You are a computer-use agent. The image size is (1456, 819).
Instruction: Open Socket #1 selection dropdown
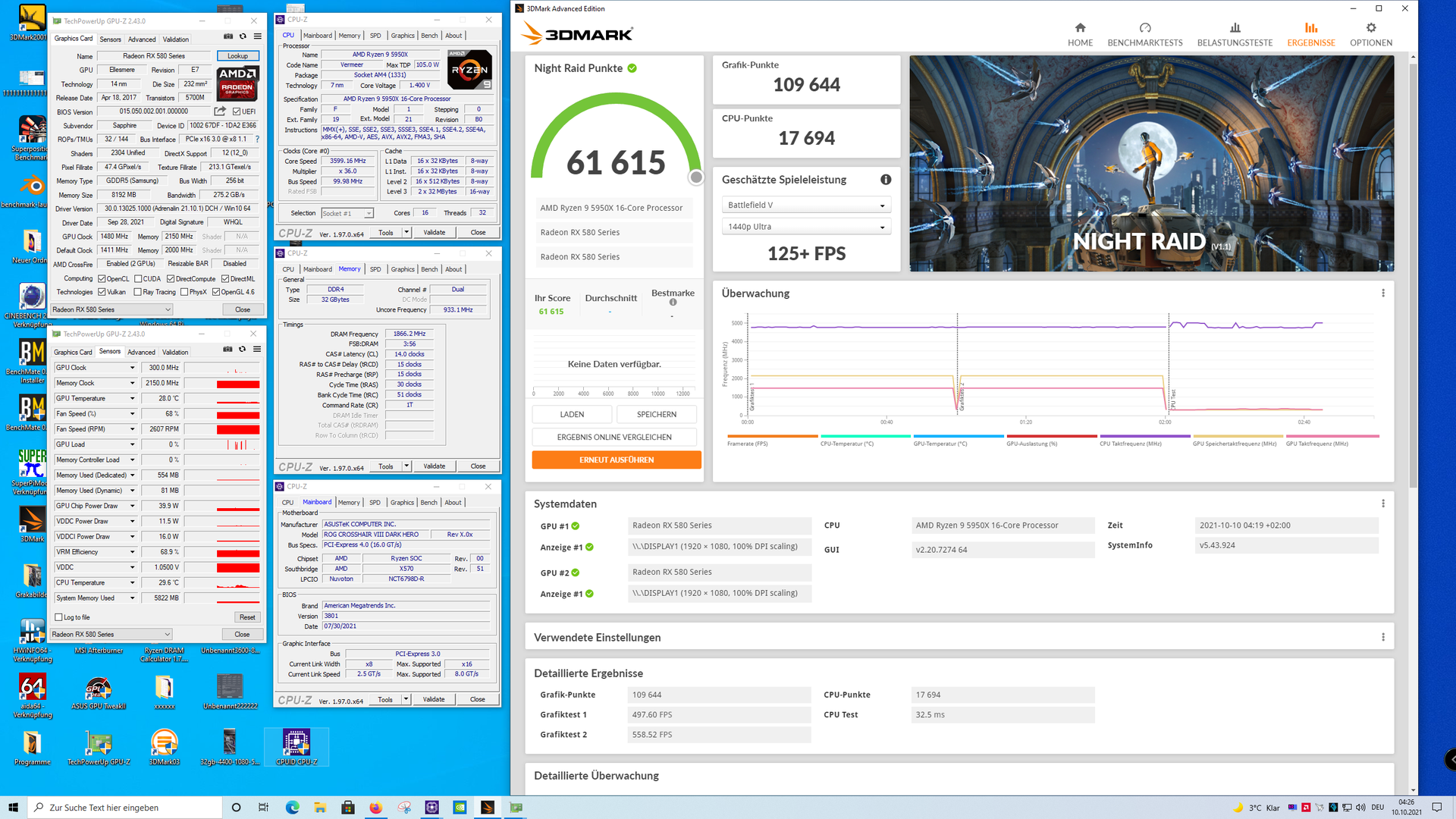[x=347, y=214]
